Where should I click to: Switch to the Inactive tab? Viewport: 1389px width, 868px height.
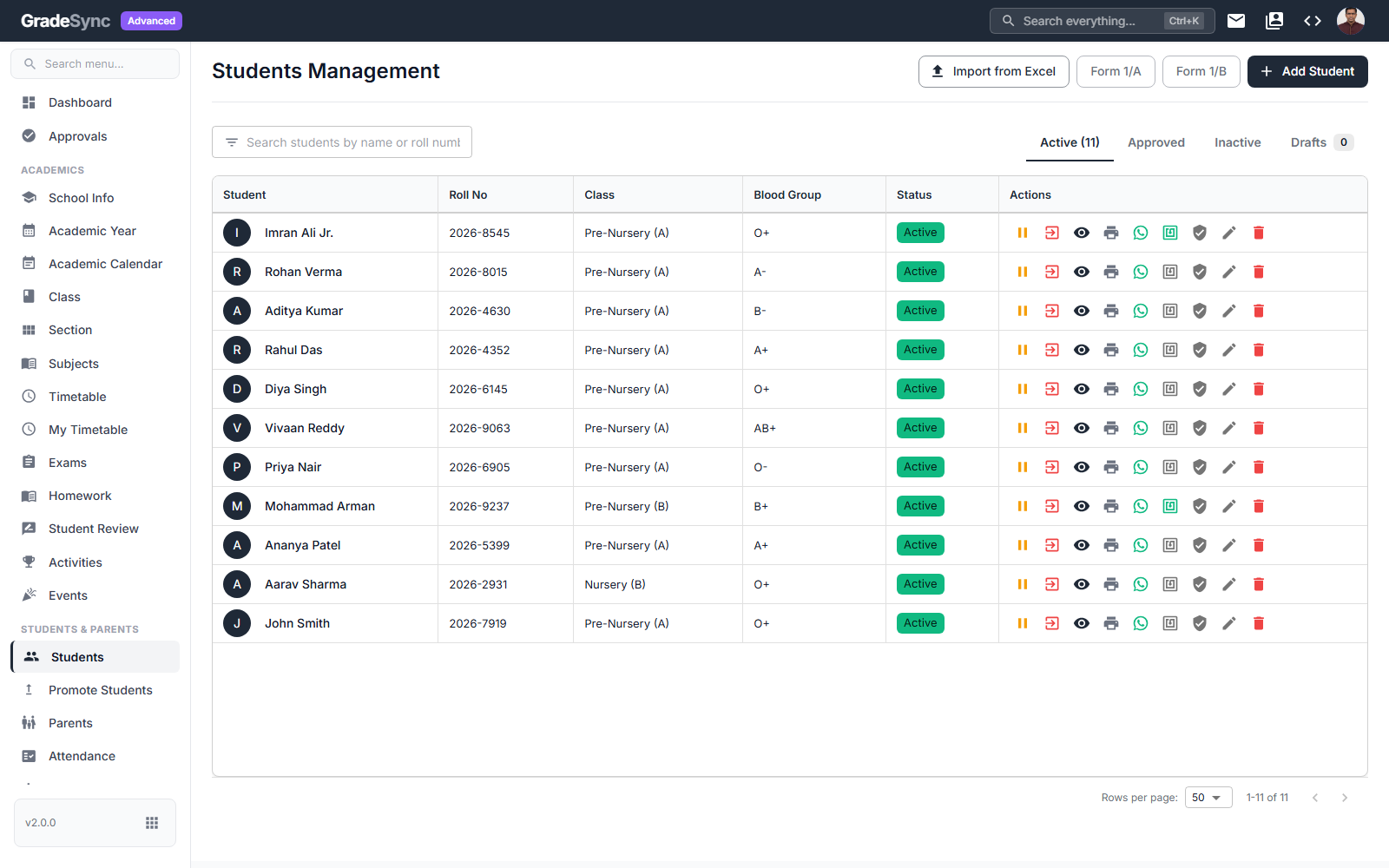coord(1237,142)
